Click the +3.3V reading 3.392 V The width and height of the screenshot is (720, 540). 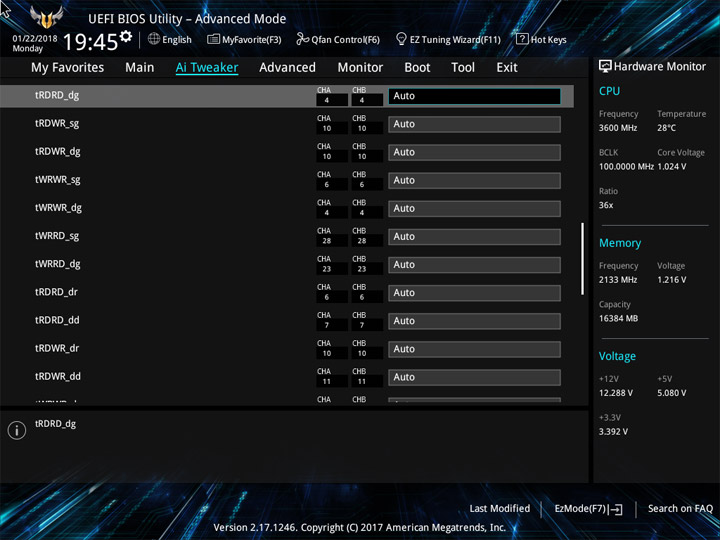pyautogui.click(x=613, y=432)
